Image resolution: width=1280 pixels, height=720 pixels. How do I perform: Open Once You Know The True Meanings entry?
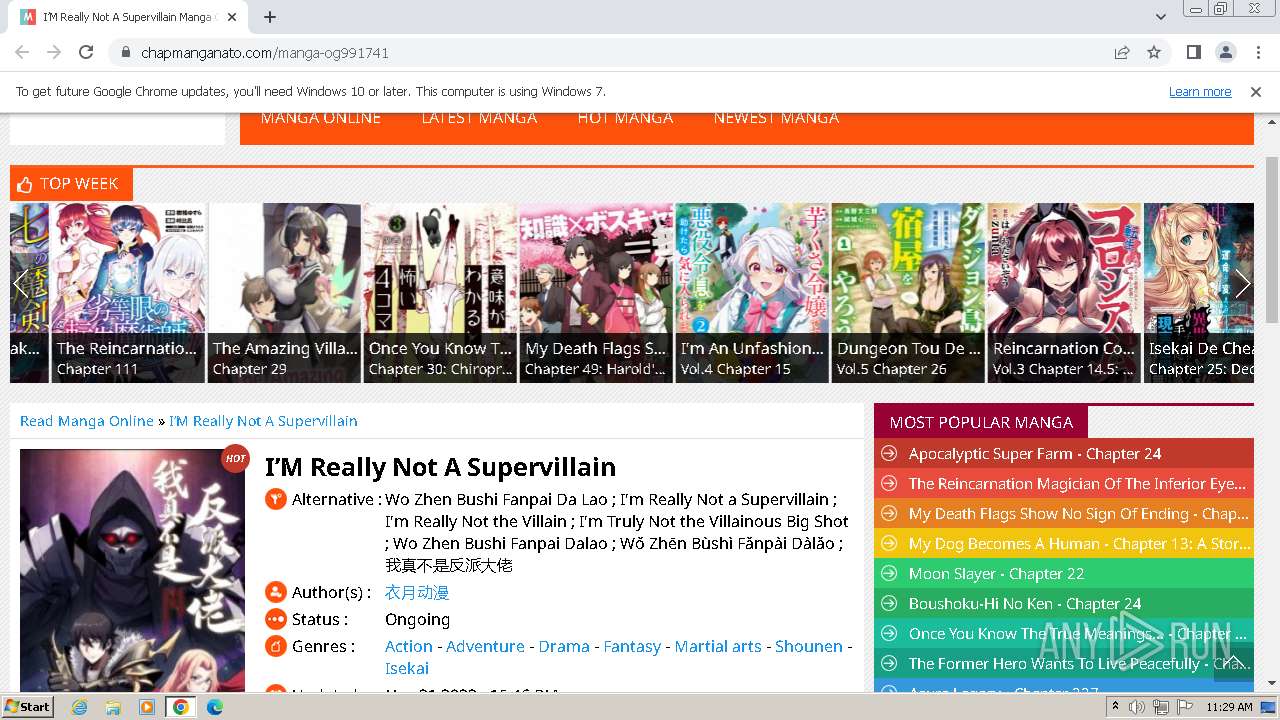click(1078, 634)
